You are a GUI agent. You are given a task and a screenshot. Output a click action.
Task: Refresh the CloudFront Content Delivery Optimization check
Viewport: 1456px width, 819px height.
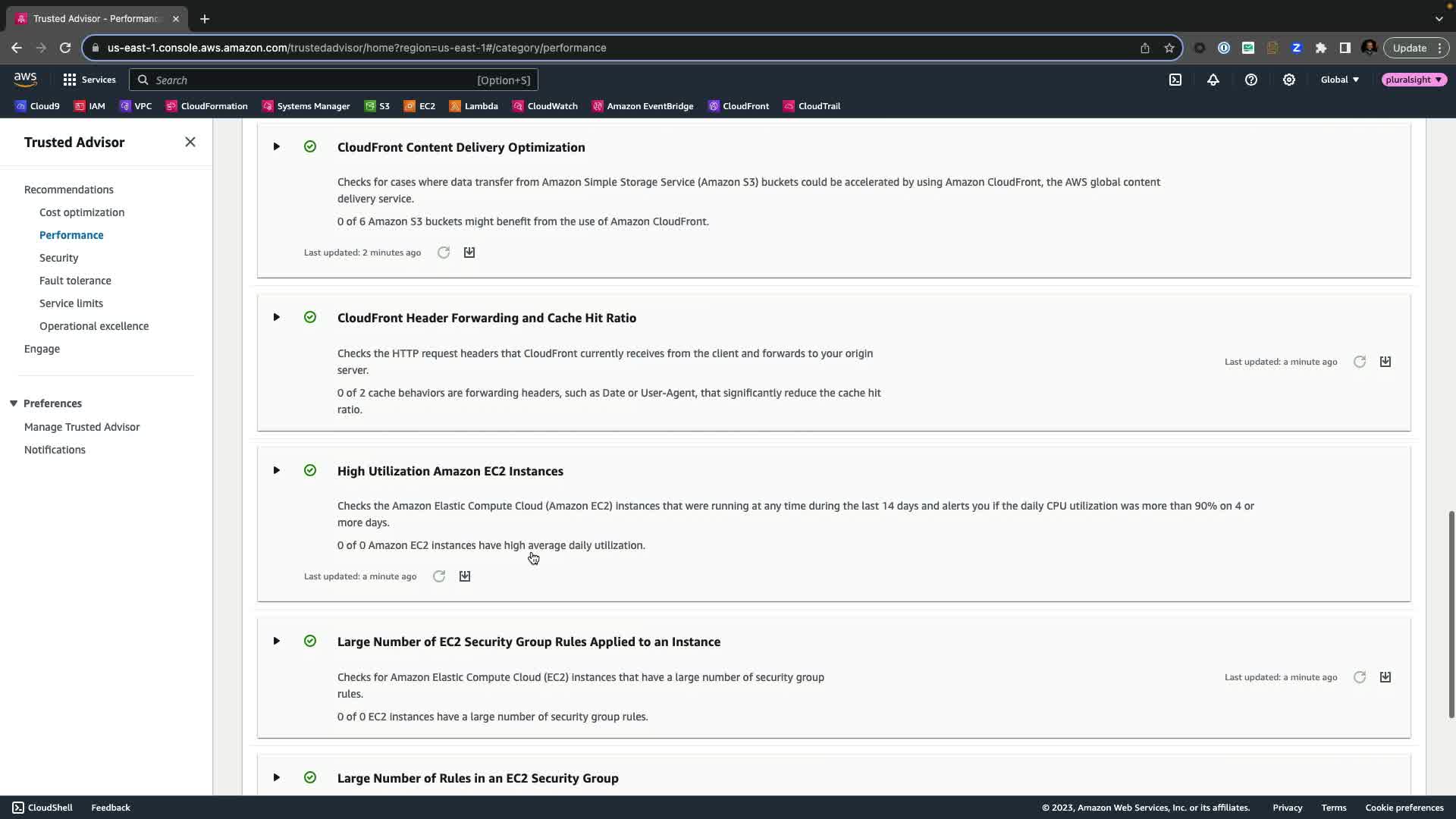click(444, 253)
